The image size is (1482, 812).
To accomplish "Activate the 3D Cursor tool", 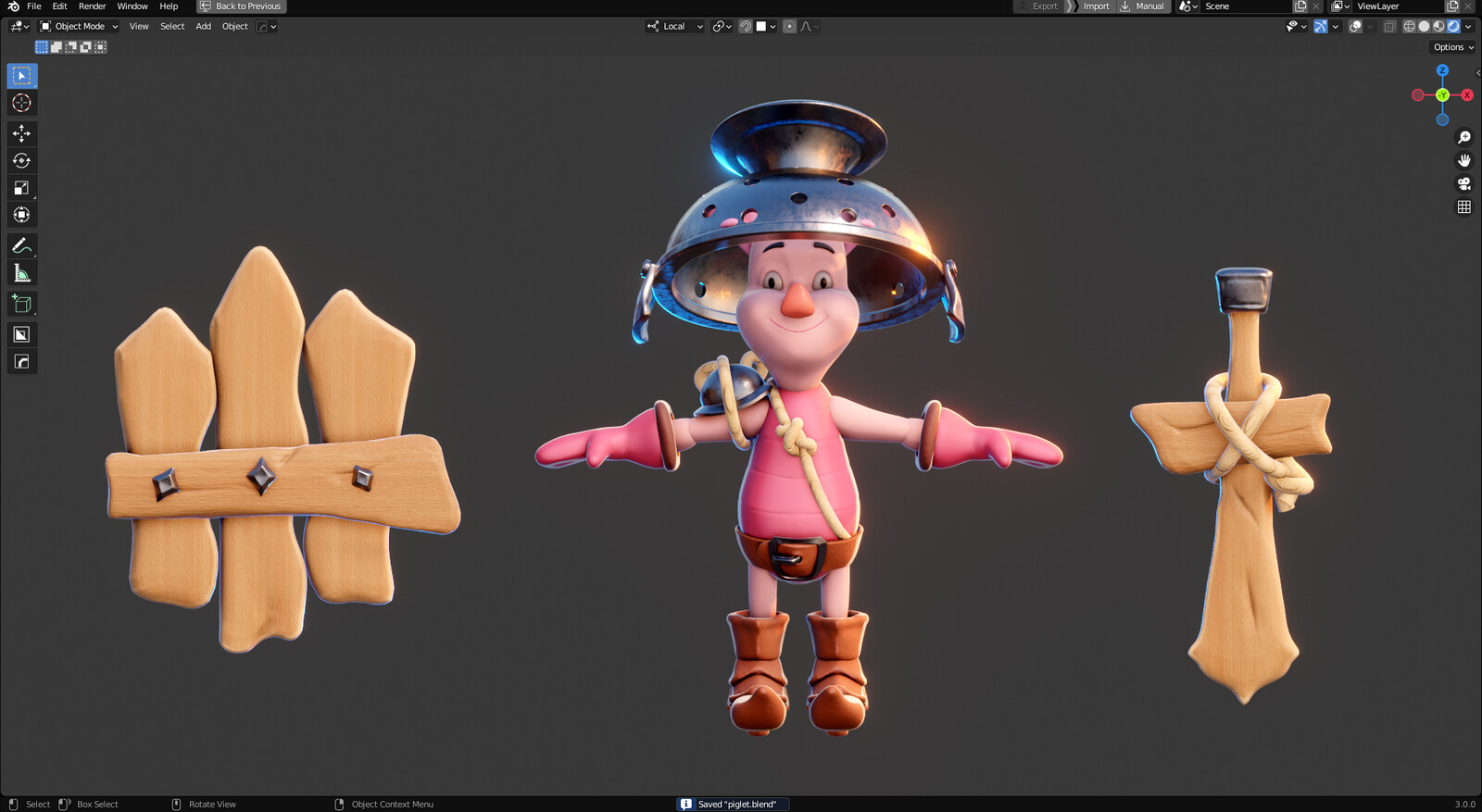I will click(21, 103).
